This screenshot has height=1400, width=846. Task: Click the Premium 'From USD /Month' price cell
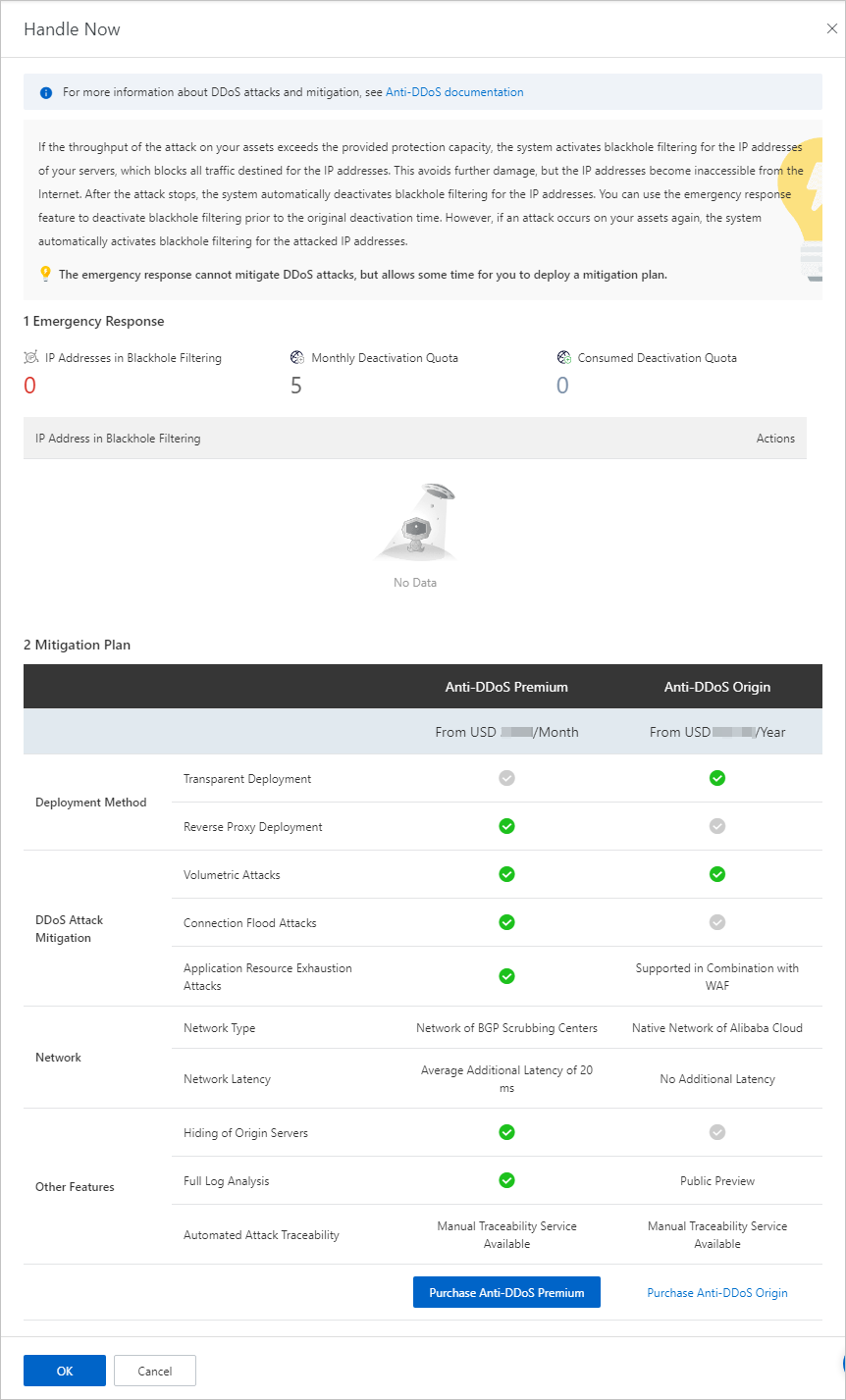[506, 732]
